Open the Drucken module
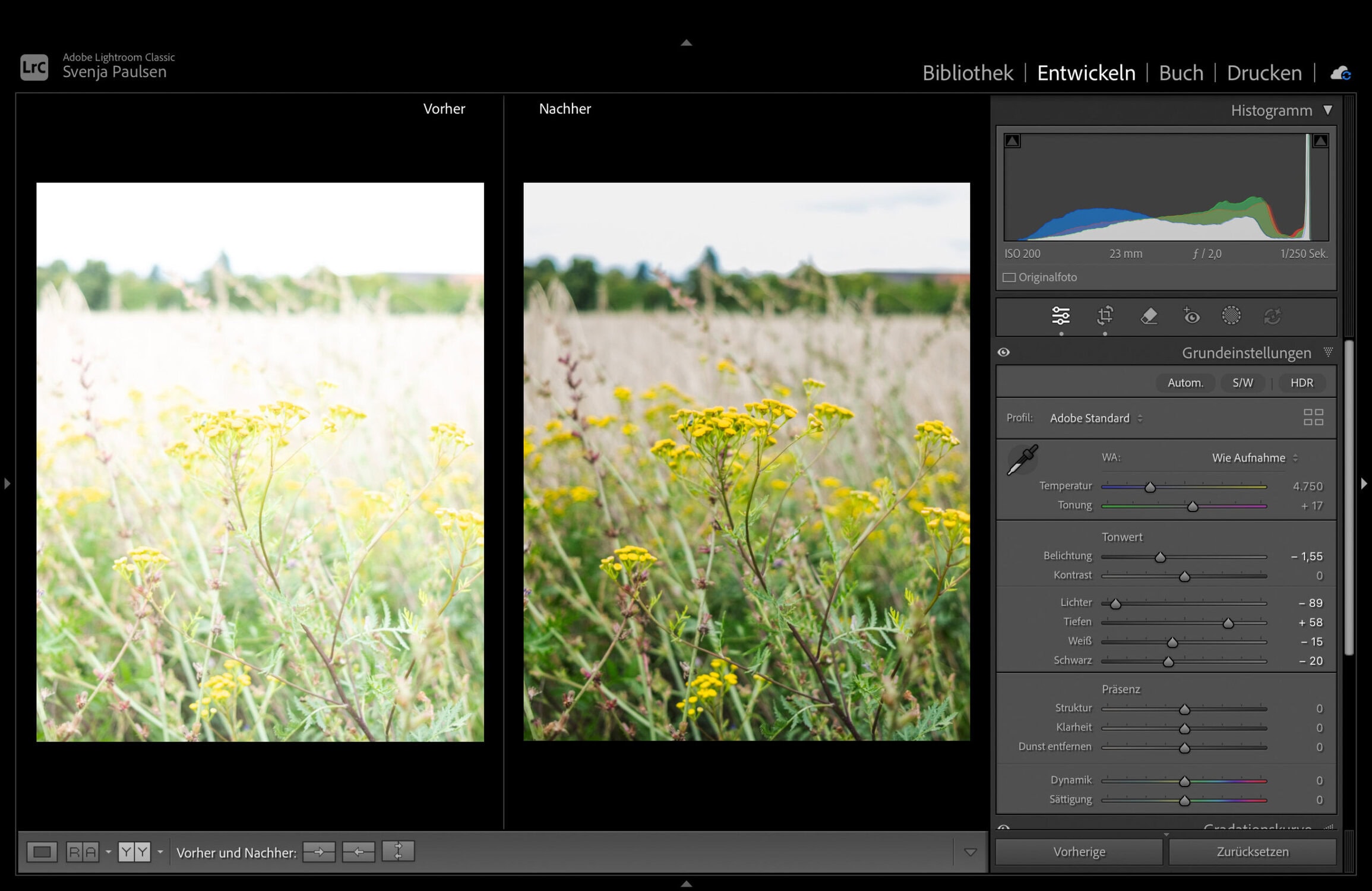The image size is (1372, 891). pos(1264,73)
